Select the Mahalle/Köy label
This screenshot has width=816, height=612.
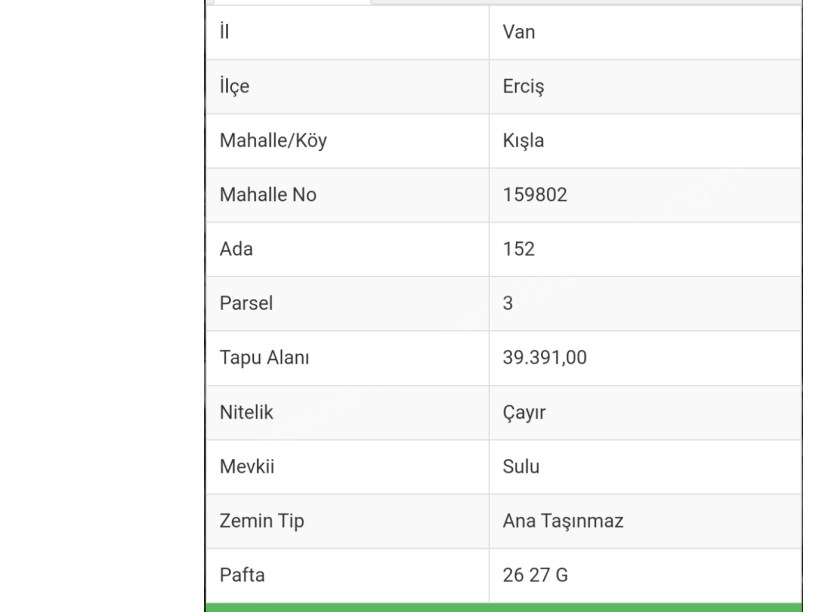[x=273, y=140]
